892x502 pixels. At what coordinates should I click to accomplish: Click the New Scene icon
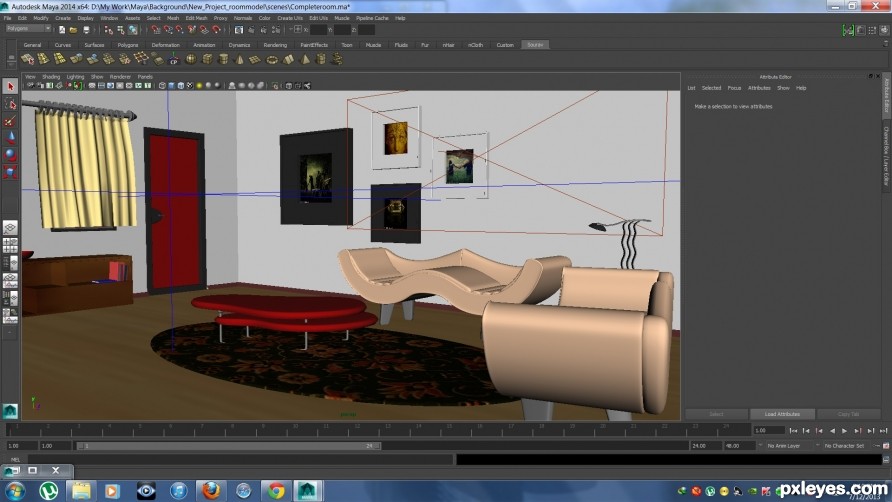click(61, 30)
